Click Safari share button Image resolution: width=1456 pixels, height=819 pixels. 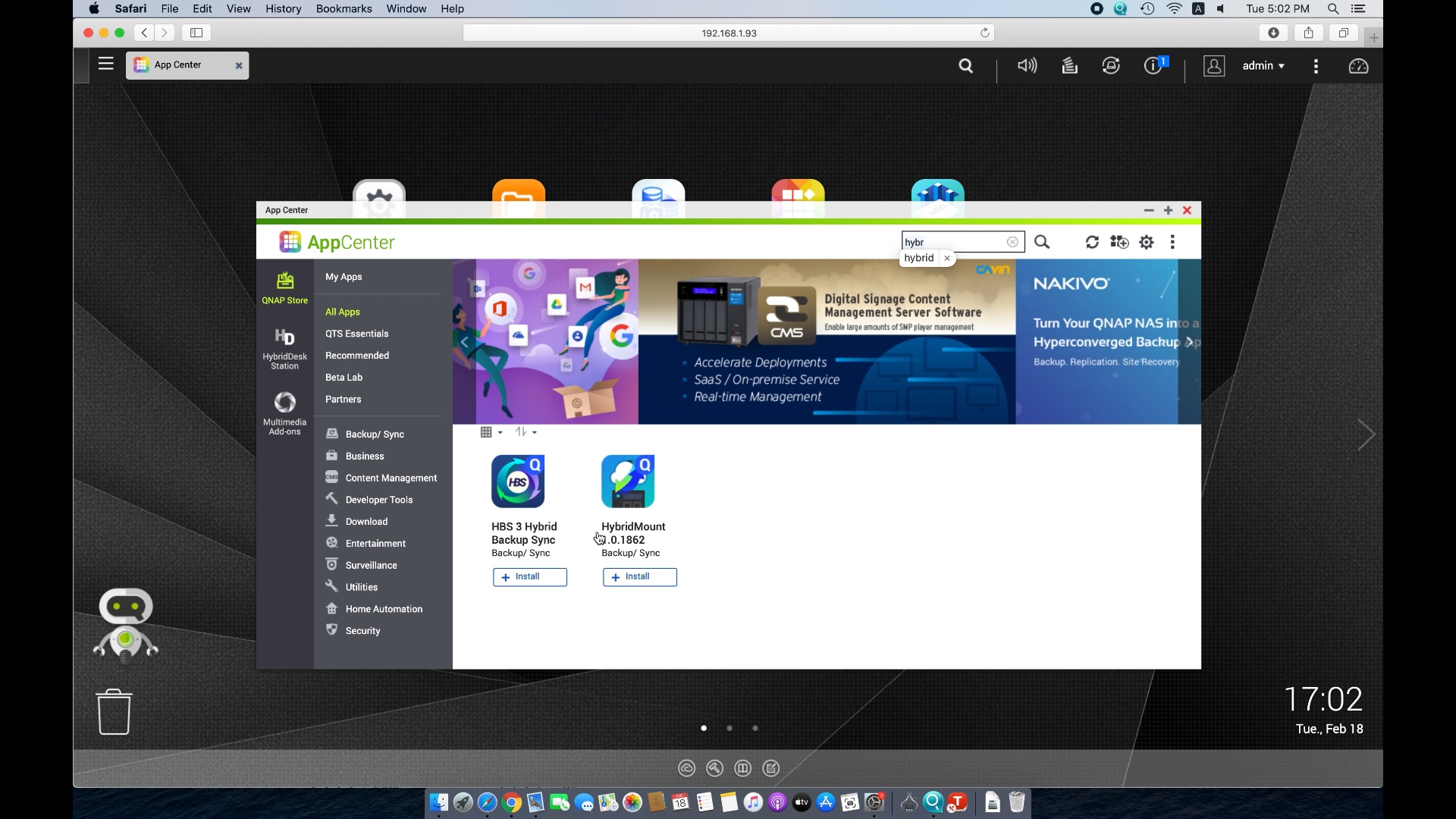click(x=1308, y=33)
